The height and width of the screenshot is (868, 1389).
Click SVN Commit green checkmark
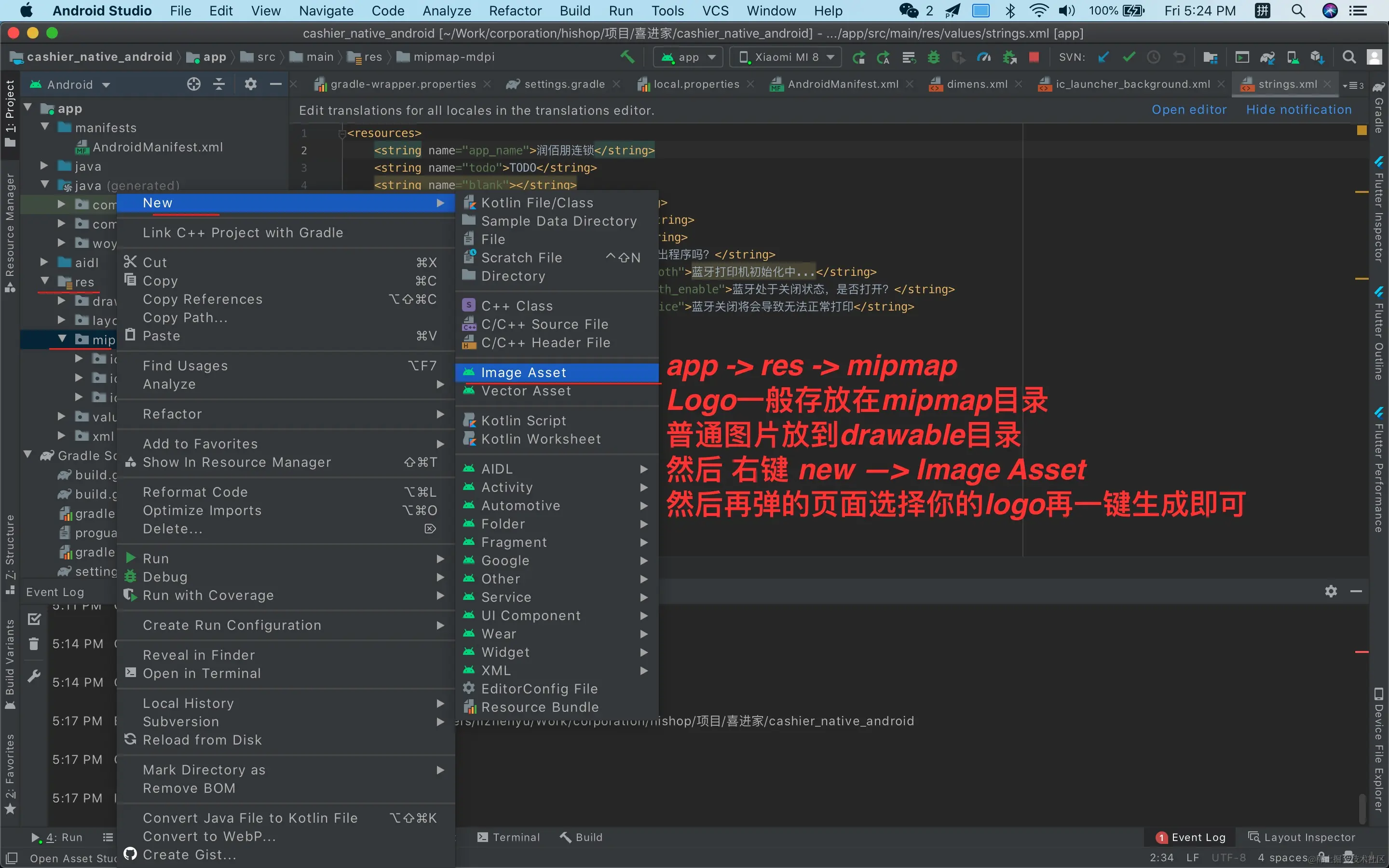click(x=1129, y=57)
